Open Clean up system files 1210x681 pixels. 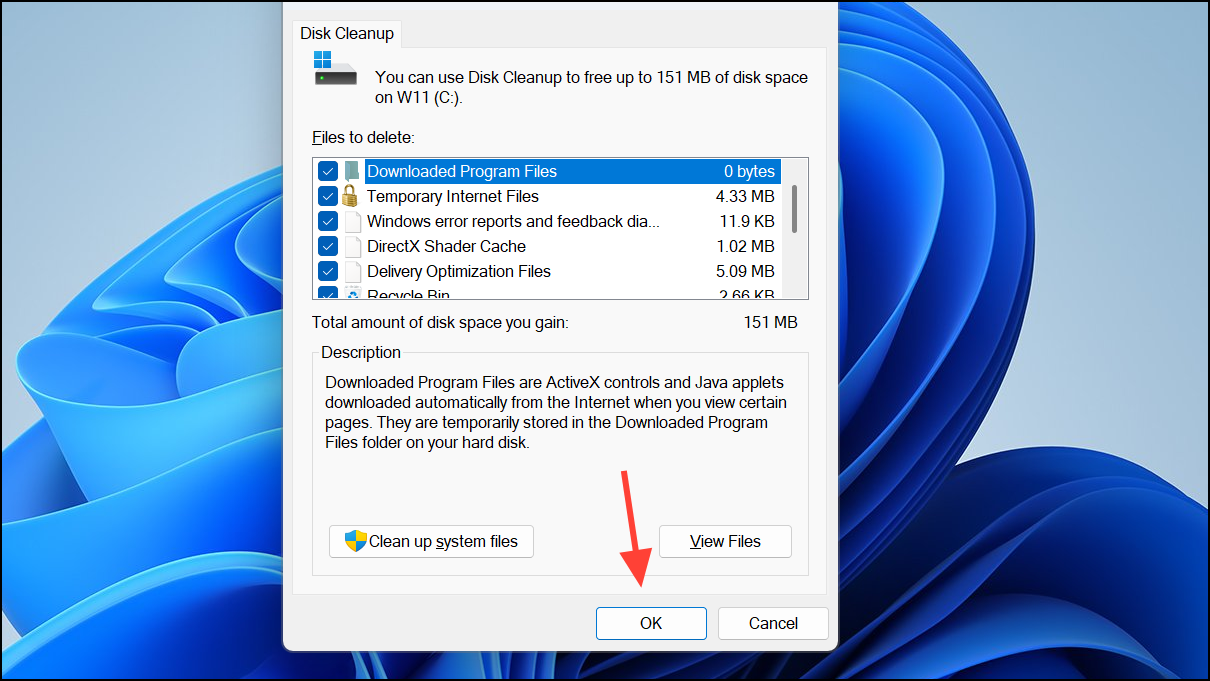coord(431,541)
